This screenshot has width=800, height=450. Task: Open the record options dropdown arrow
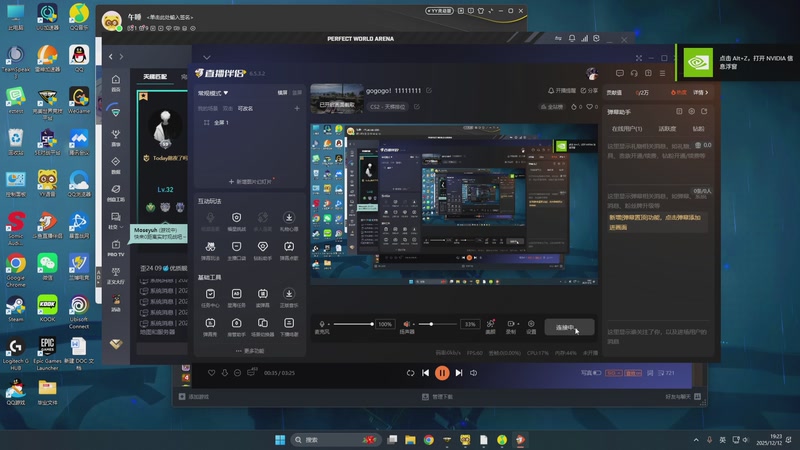pyautogui.click(x=517, y=324)
